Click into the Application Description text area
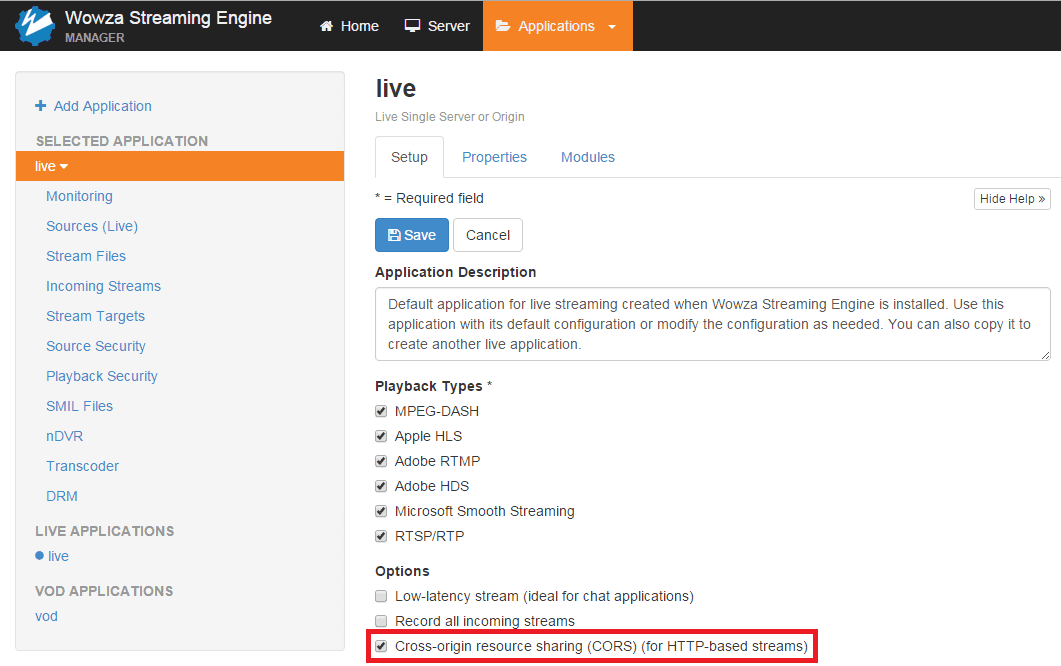1061x666 pixels. 713,324
